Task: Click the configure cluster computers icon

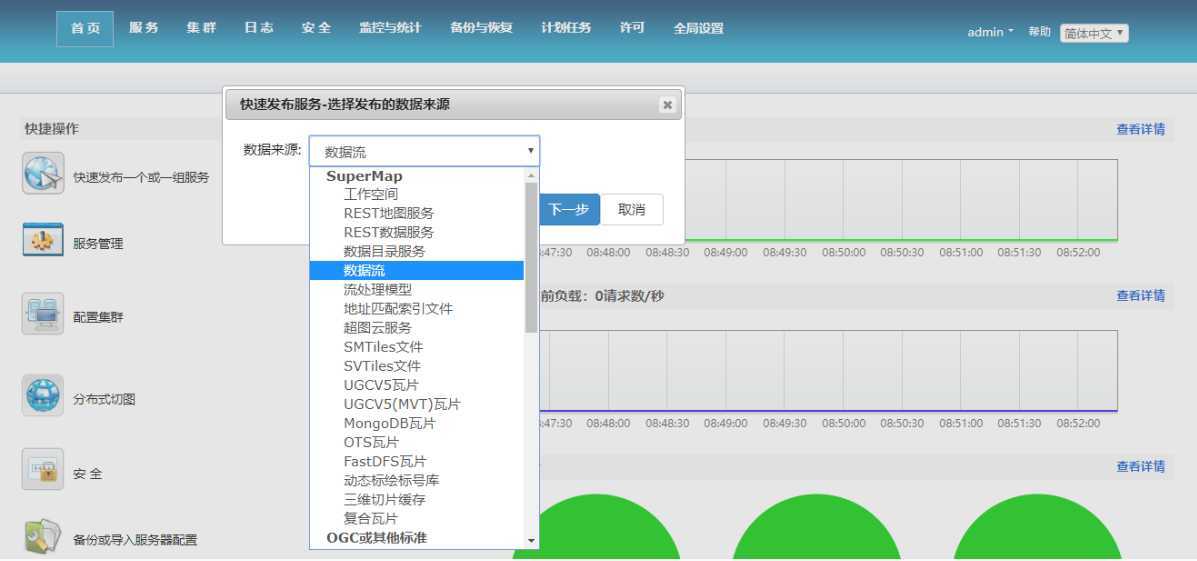Action: pos(43,315)
